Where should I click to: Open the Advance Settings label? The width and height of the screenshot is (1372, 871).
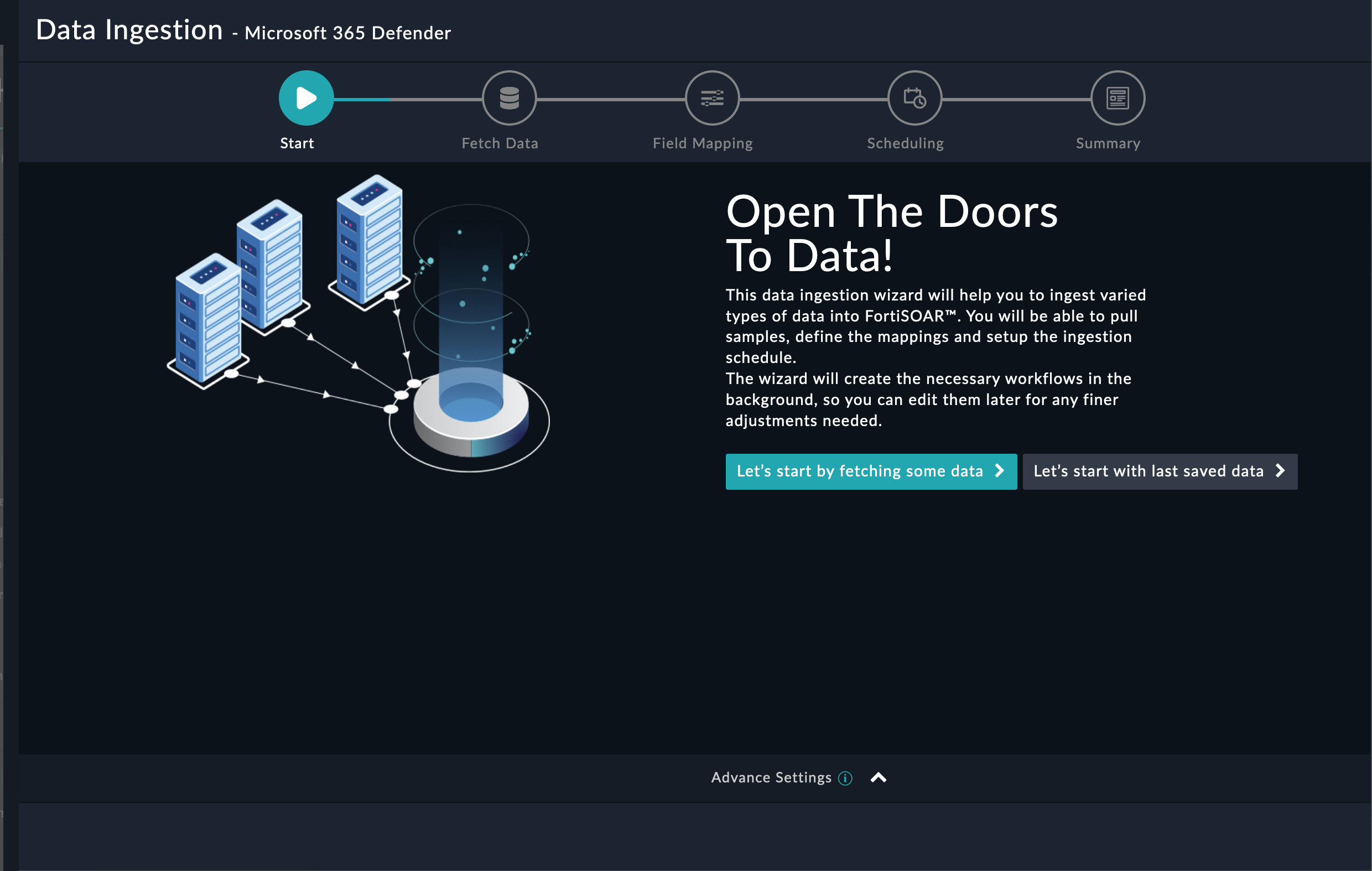pyautogui.click(x=771, y=777)
